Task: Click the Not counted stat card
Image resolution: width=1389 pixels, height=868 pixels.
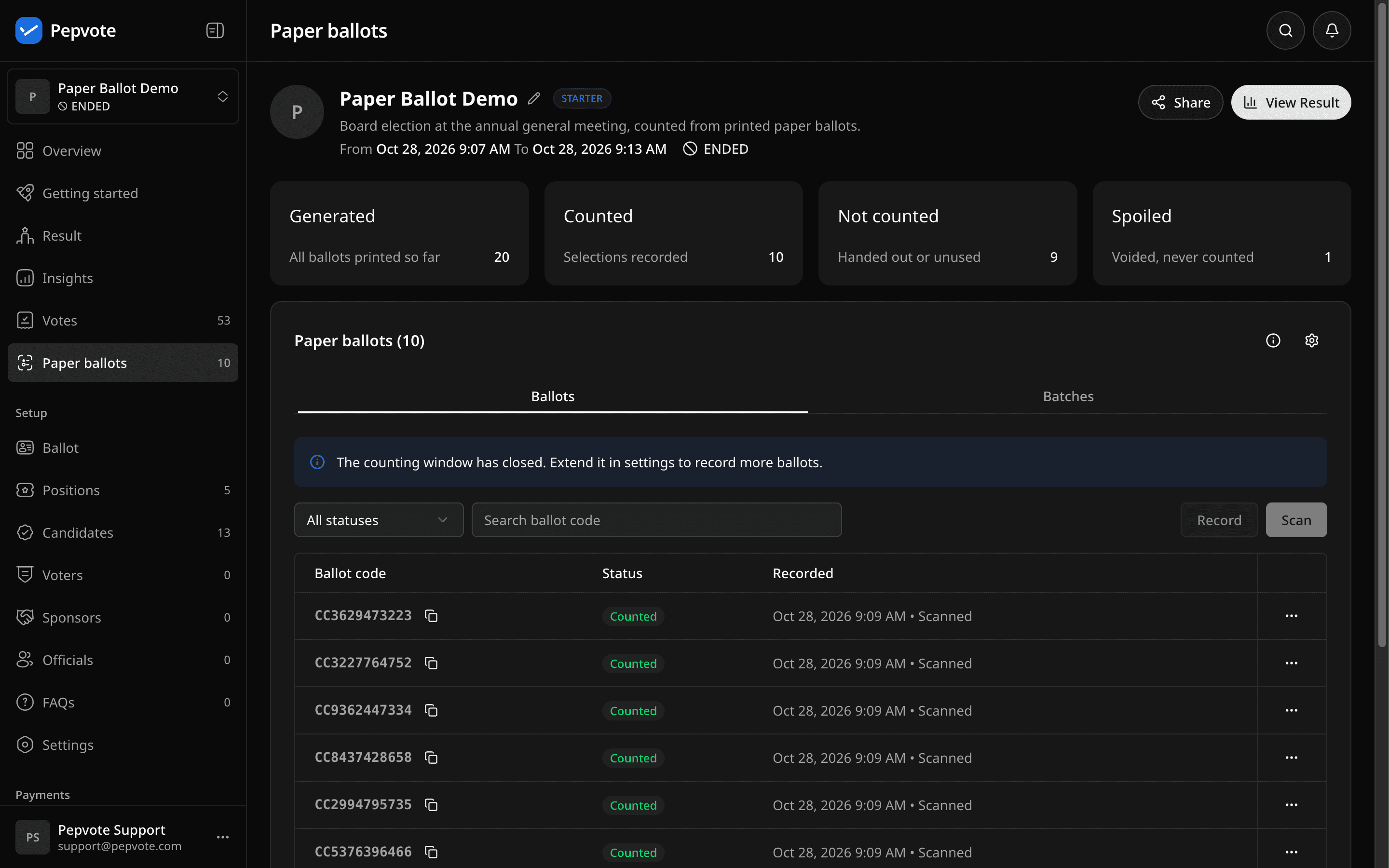Action: [947, 234]
